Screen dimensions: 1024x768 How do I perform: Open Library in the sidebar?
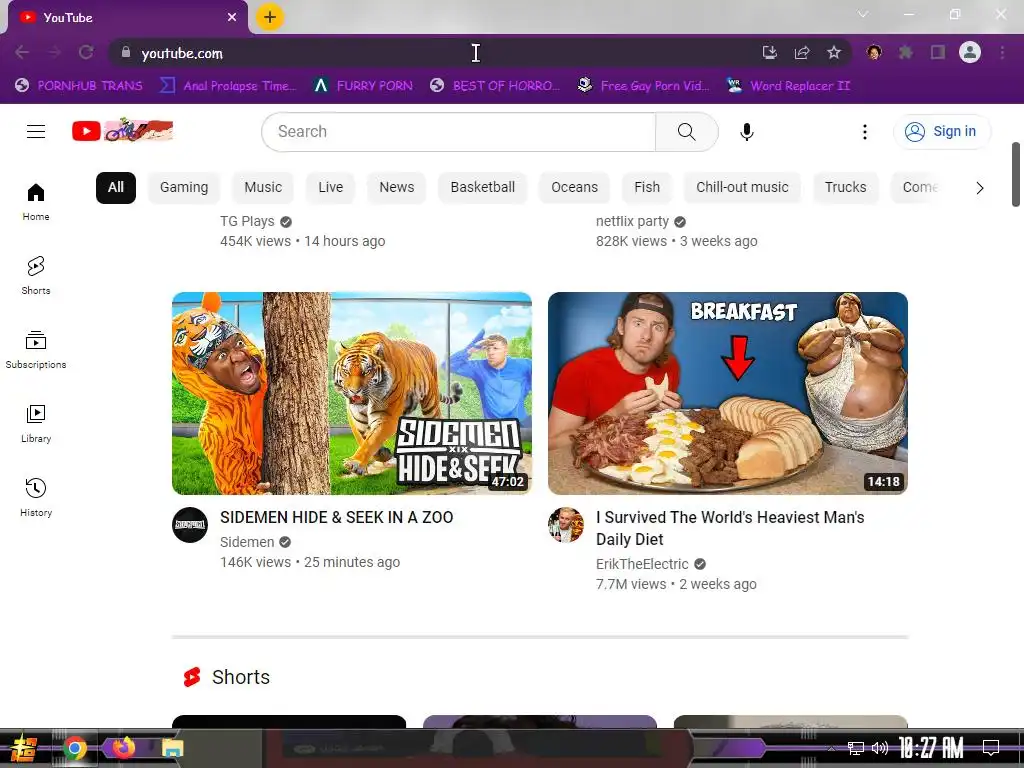[36, 424]
